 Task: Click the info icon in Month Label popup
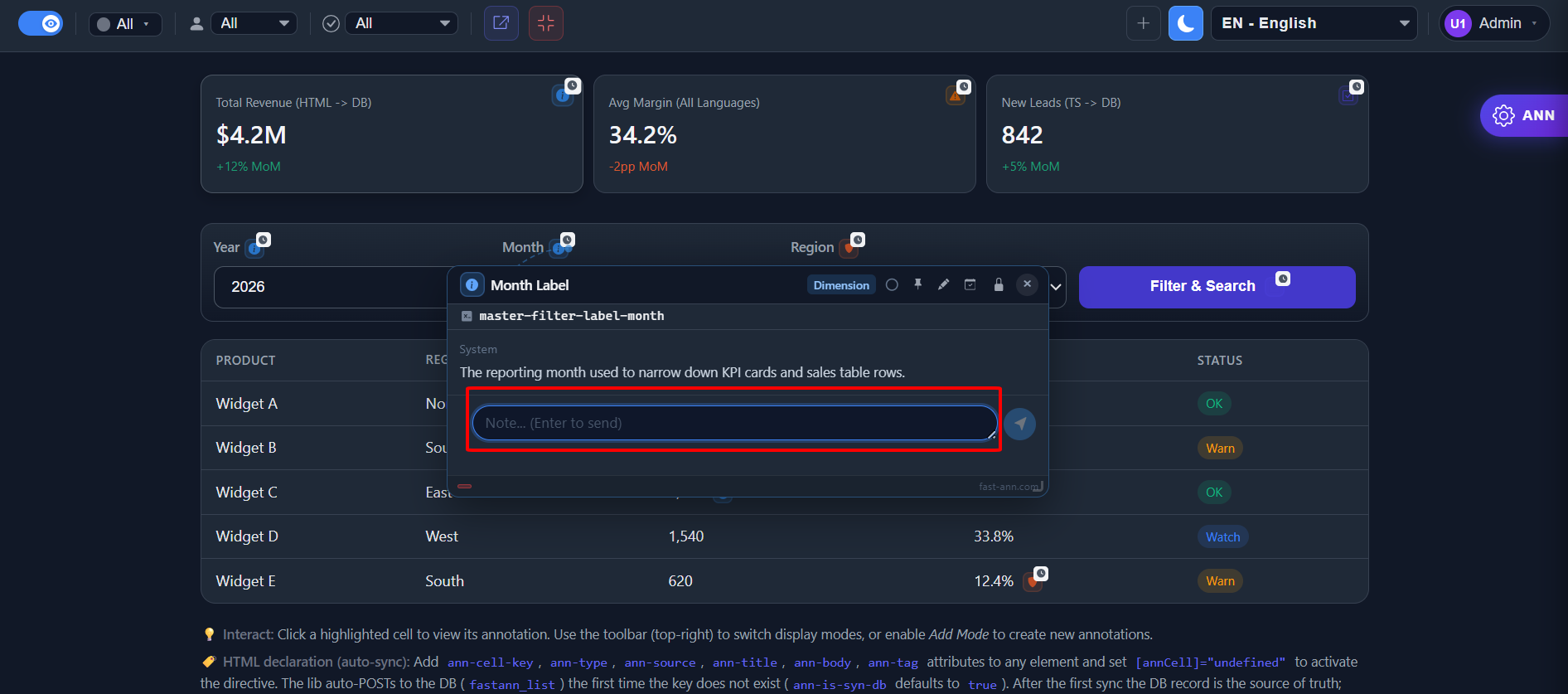coord(472,285)
